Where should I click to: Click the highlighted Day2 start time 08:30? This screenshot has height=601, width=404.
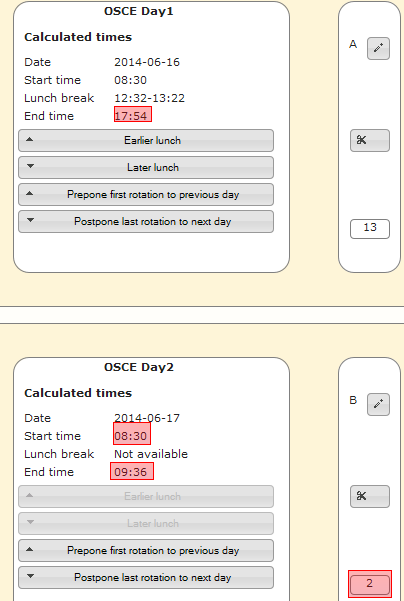point(132,434)
